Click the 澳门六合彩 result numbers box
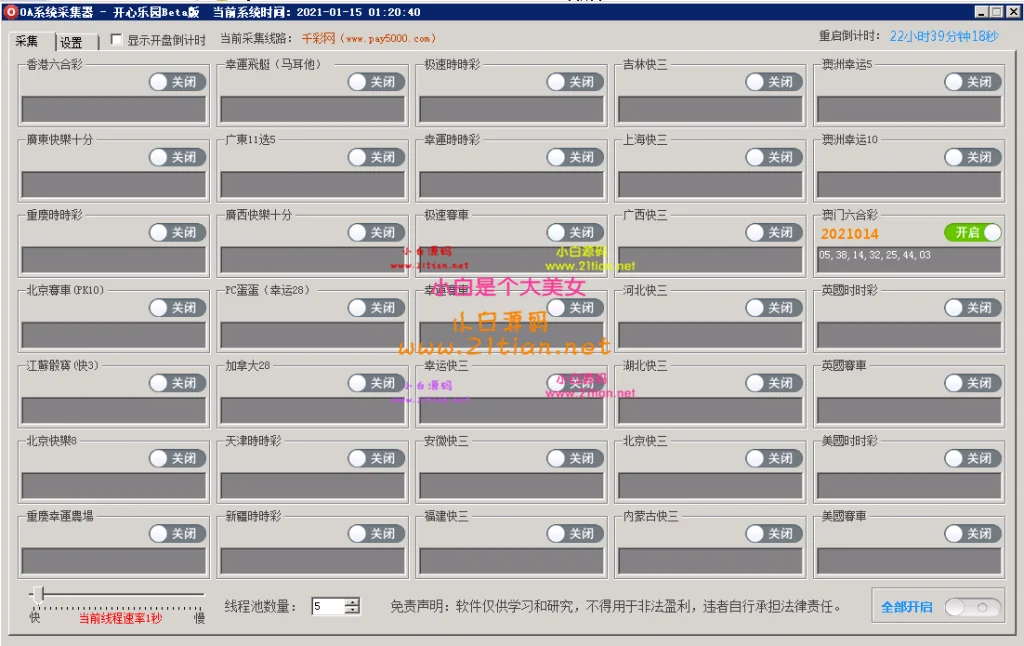 click(x=908, y=259)
